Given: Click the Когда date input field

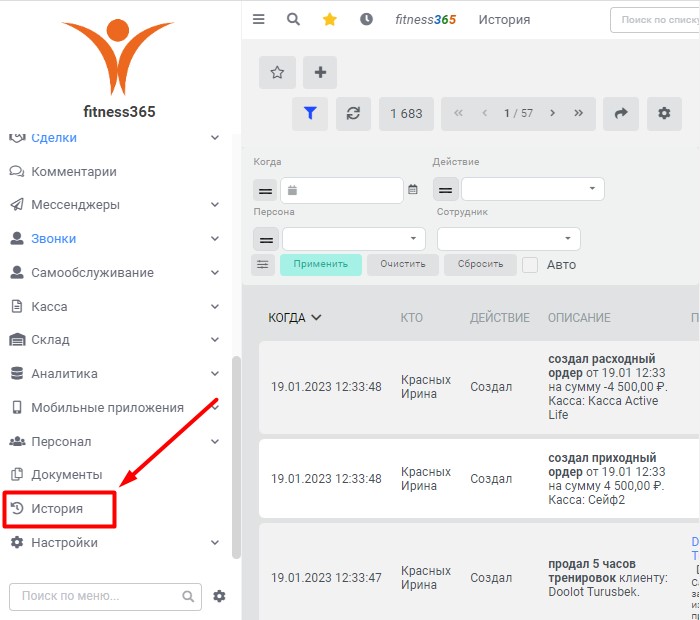Looking at the screenshot, I should click(342, 191).
